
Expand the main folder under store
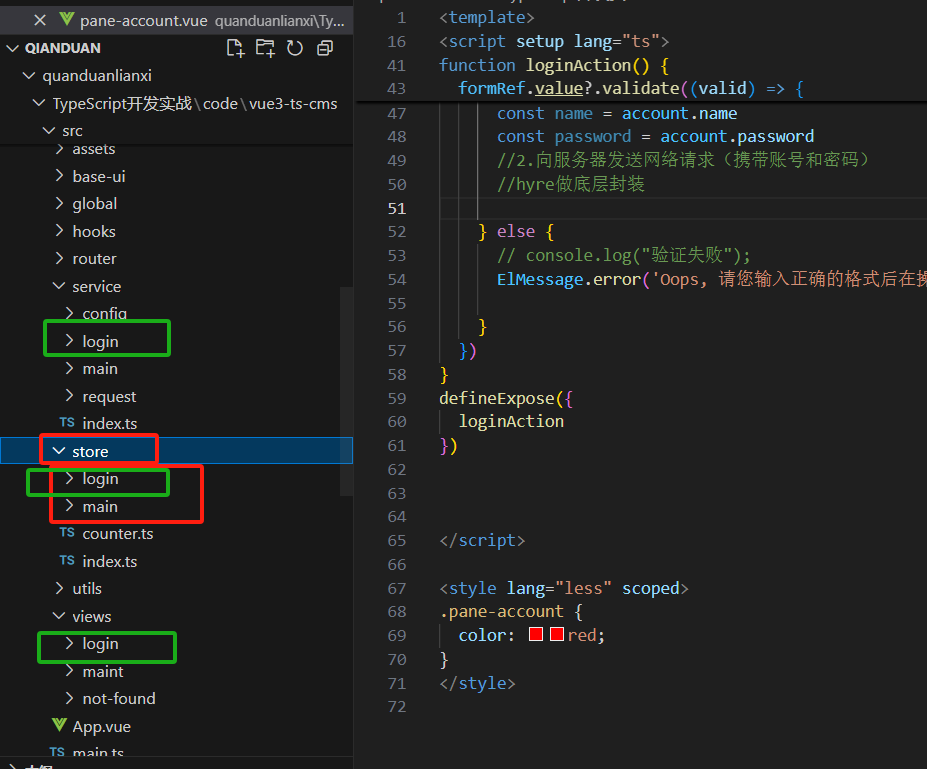point(69,506)
